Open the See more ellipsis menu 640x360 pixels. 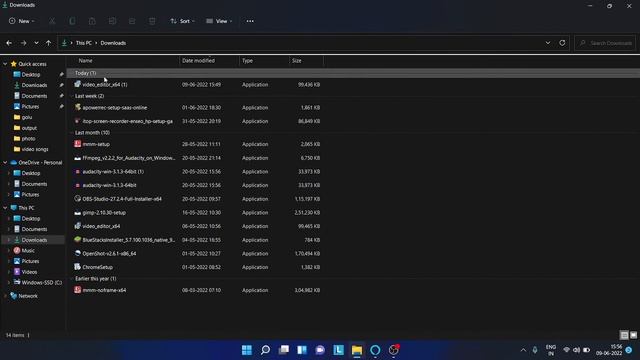click(x=250, y=21)
